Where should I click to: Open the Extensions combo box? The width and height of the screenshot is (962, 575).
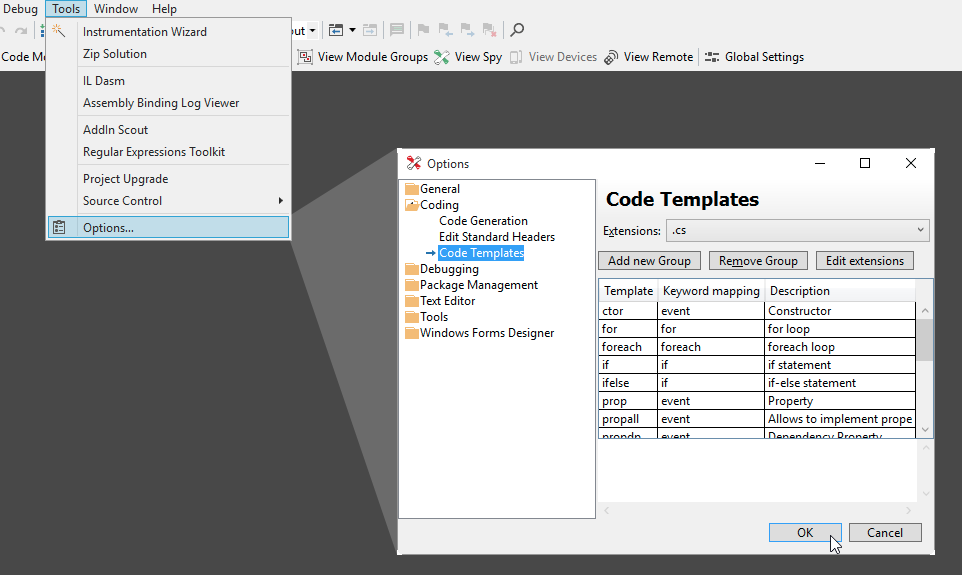(x=798, y=230)
